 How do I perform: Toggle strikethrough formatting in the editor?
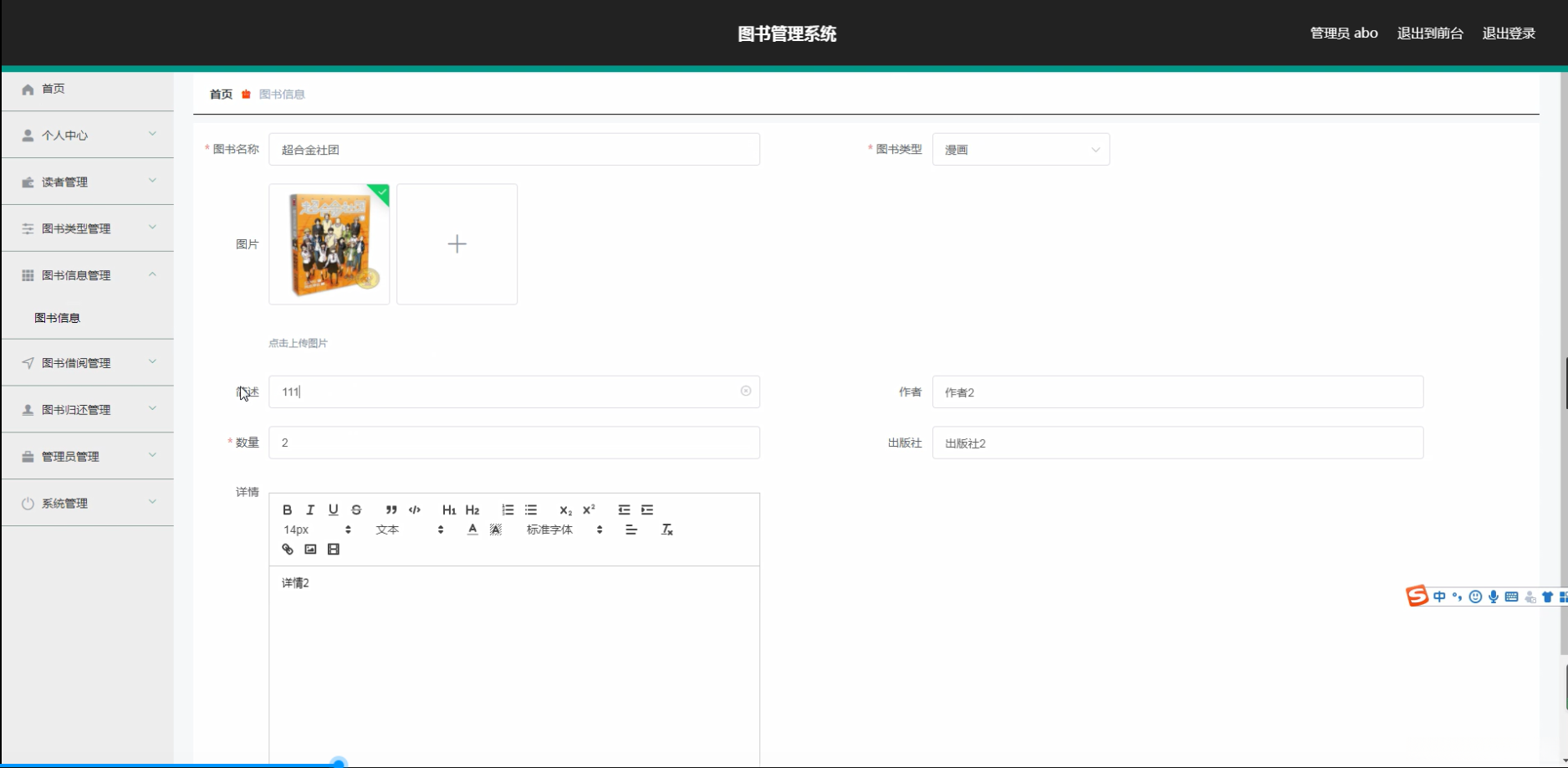coord(356,509)
